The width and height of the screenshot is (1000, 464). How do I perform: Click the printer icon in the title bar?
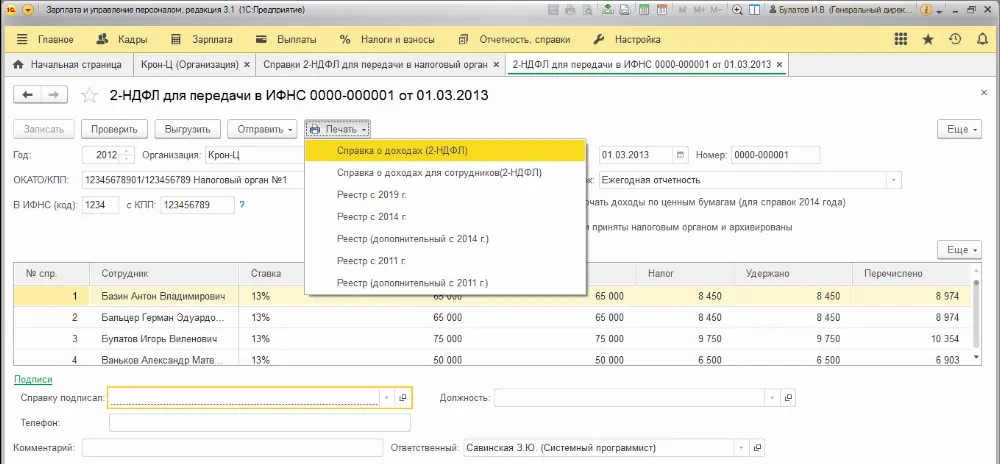[x=571, y=10]
